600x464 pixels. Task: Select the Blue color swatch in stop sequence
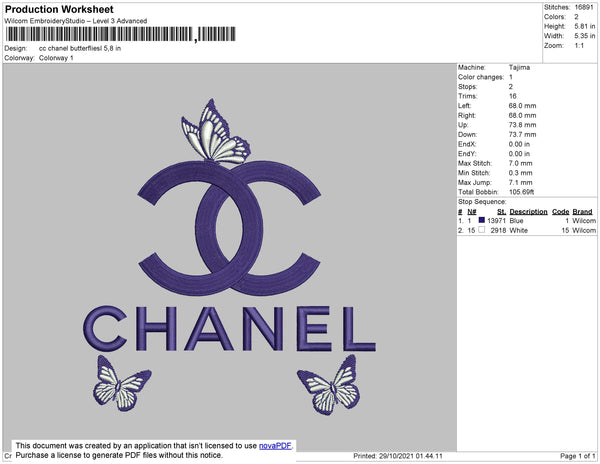click(481, 220)
